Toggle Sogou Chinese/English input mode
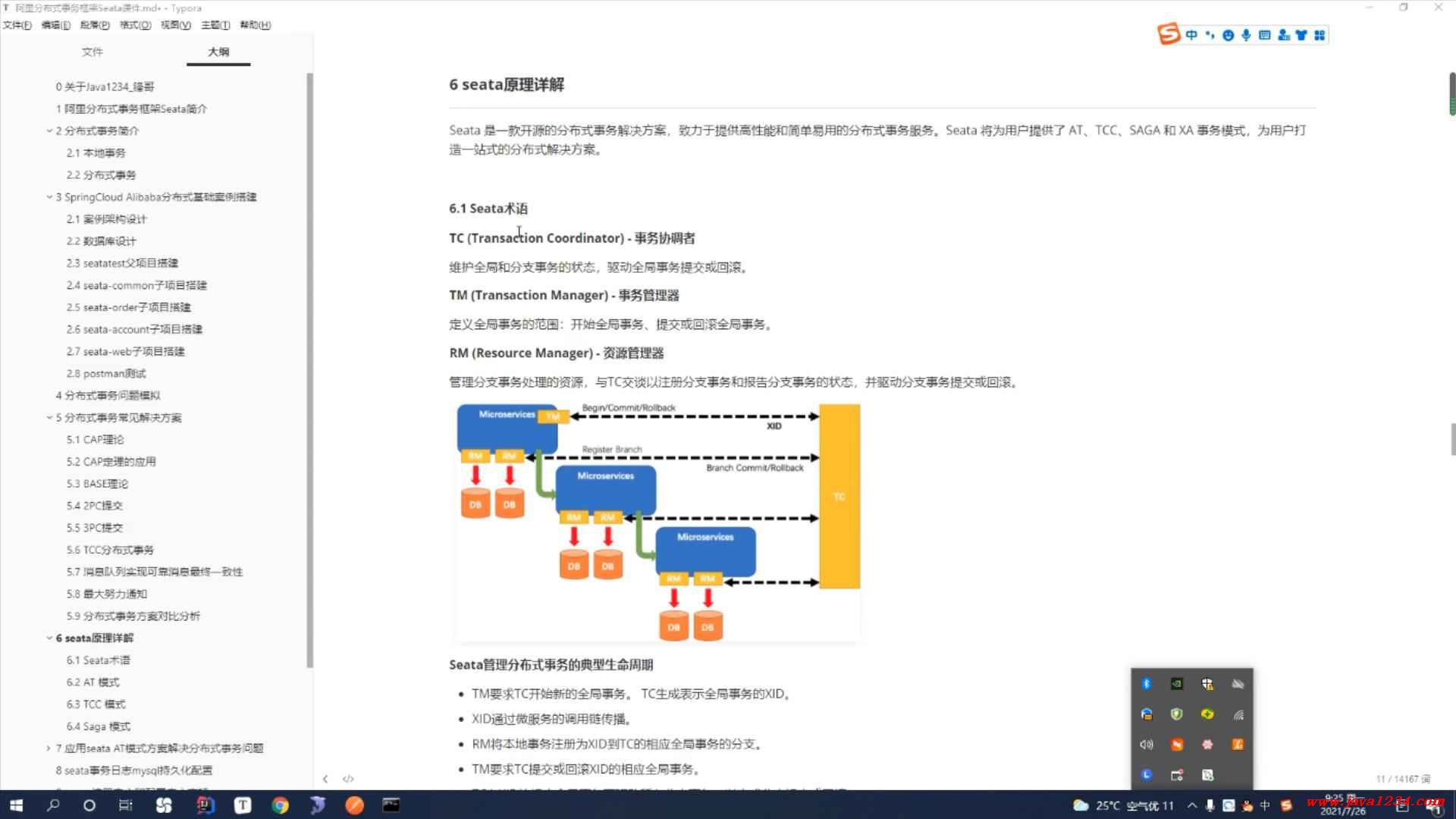The image size is (1456, 819). coord(1191,35)
